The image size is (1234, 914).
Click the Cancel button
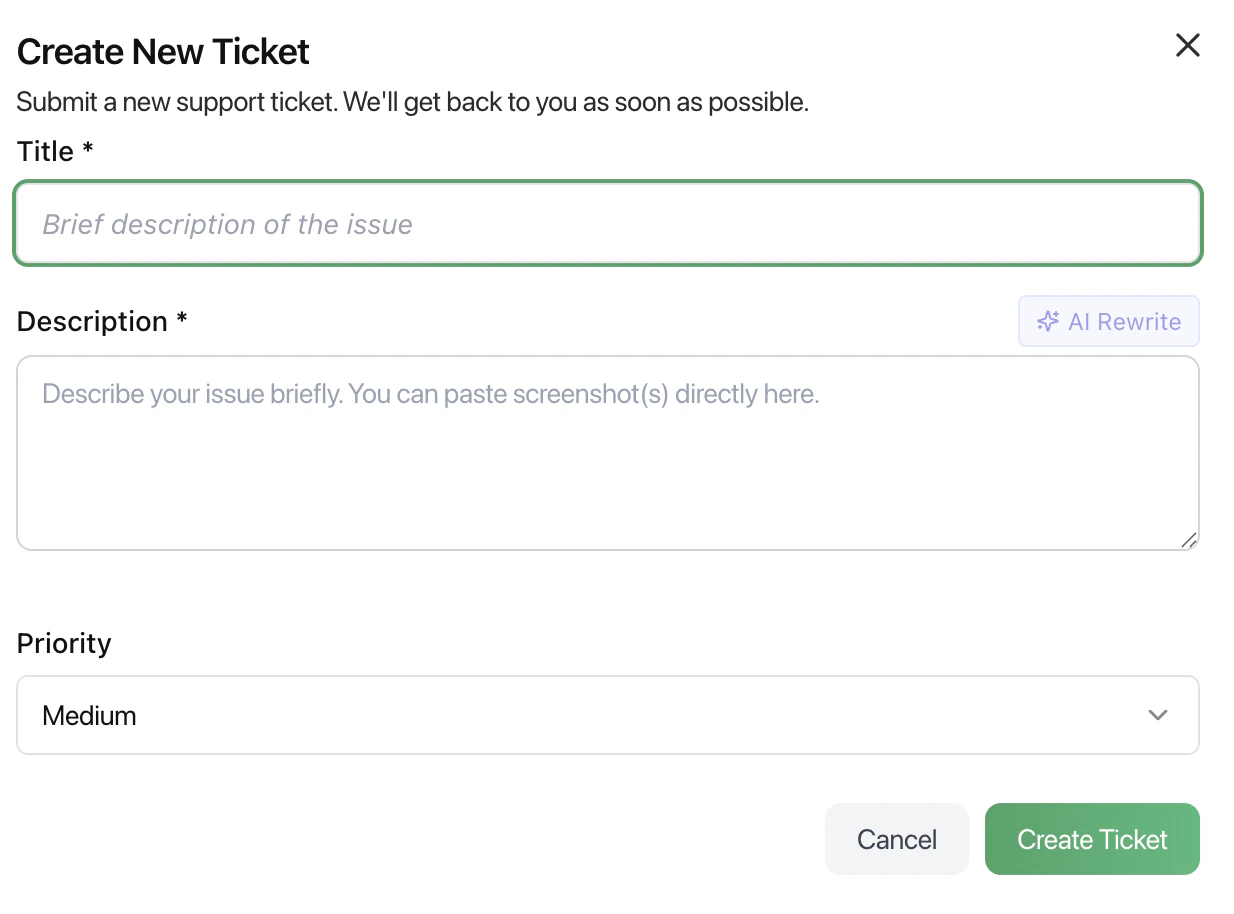click(x=896, y=839)
